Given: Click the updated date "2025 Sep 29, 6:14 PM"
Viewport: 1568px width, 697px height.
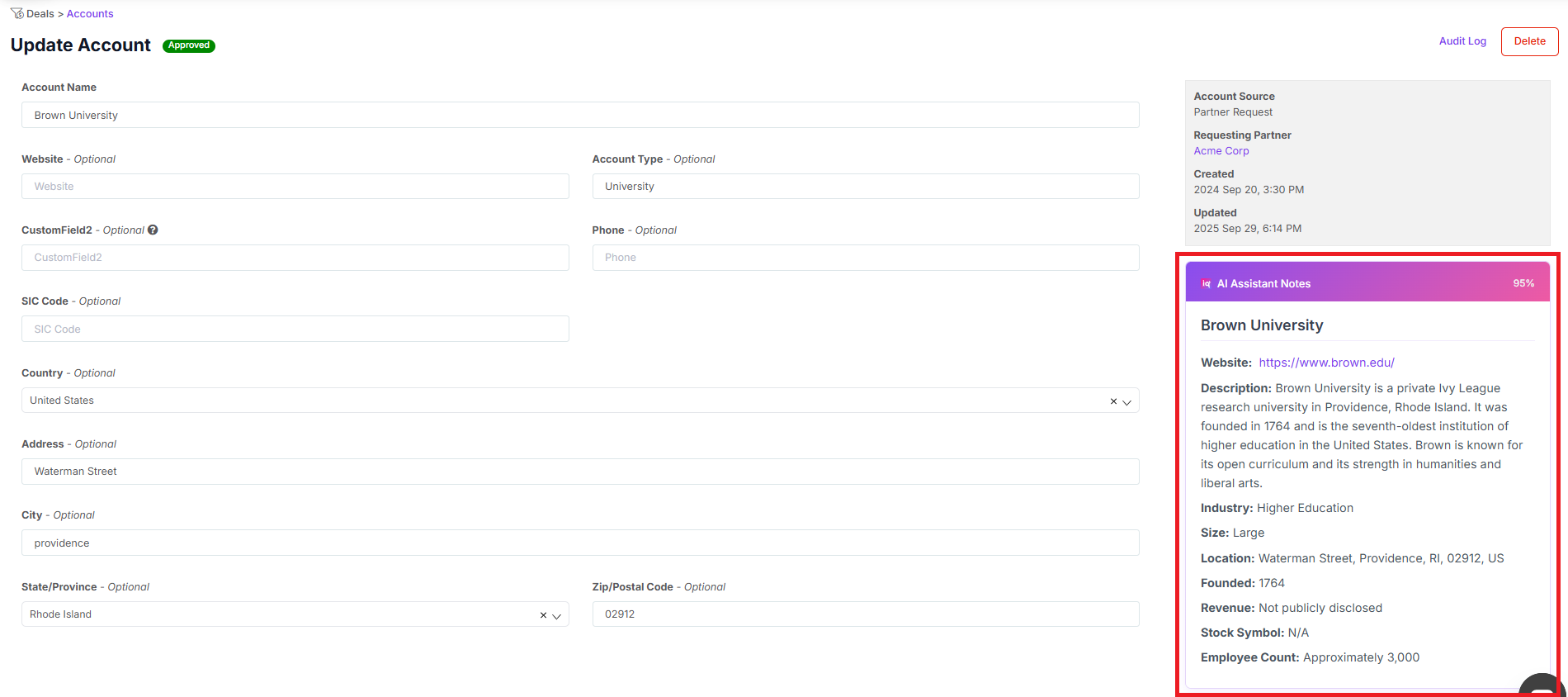Looking at the screenshot, I should tap(1248, 229).
